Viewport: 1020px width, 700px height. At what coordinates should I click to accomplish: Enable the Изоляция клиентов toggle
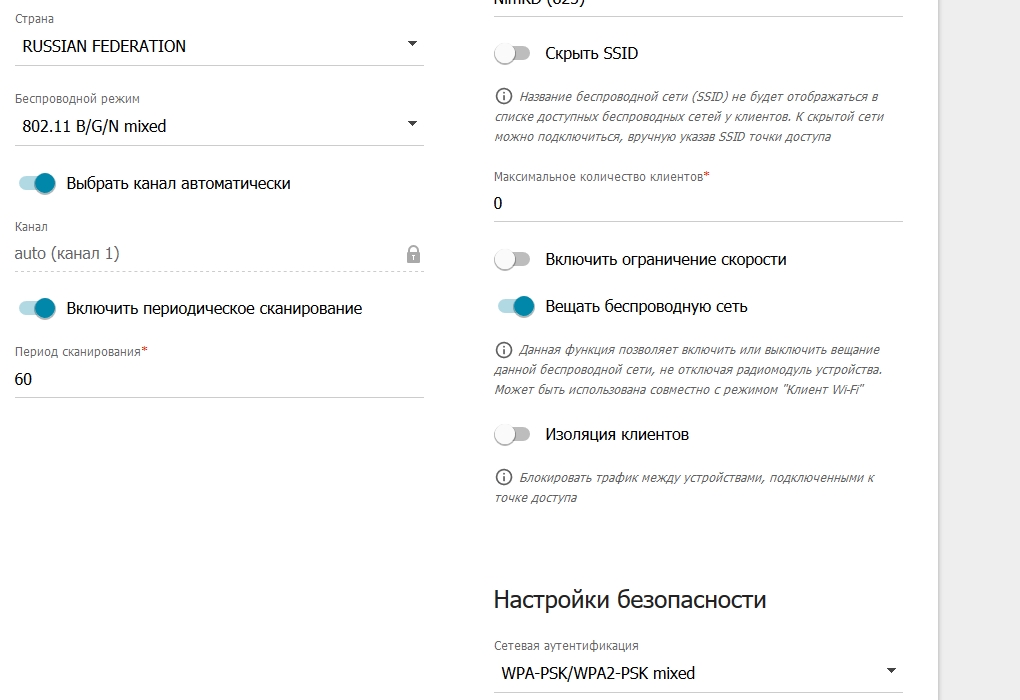512,435
